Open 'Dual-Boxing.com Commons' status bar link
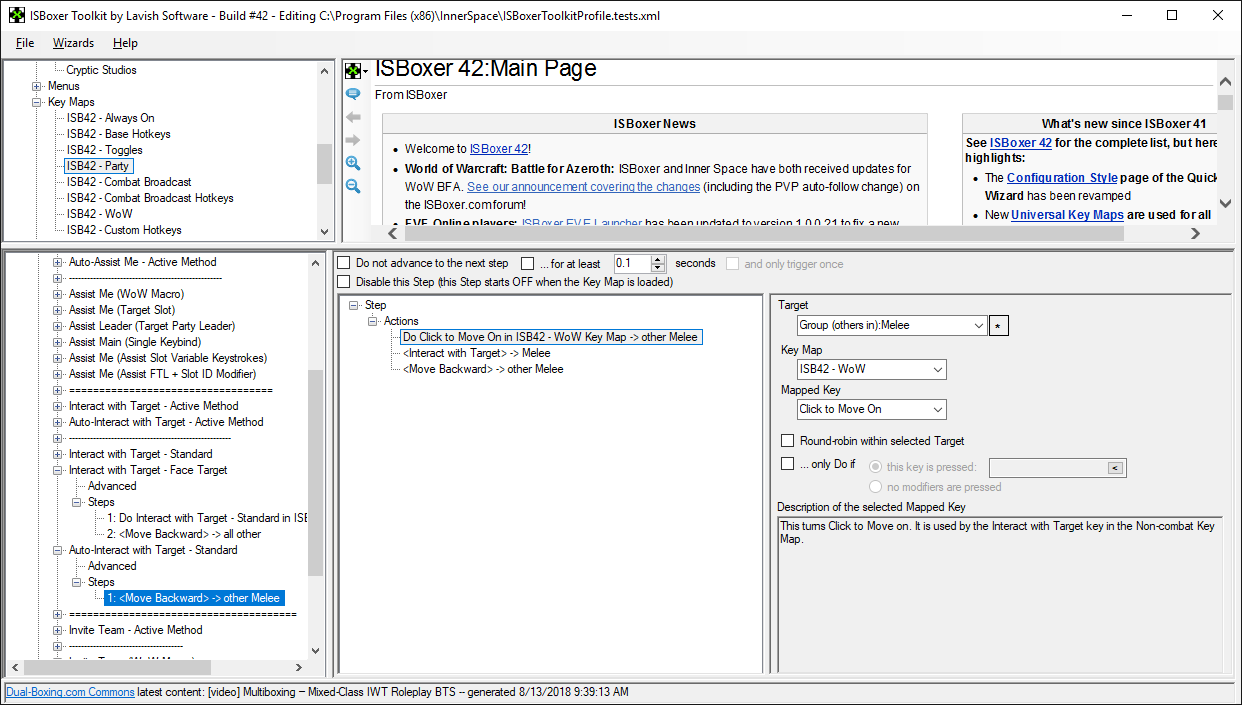 [x=70, y=692]
